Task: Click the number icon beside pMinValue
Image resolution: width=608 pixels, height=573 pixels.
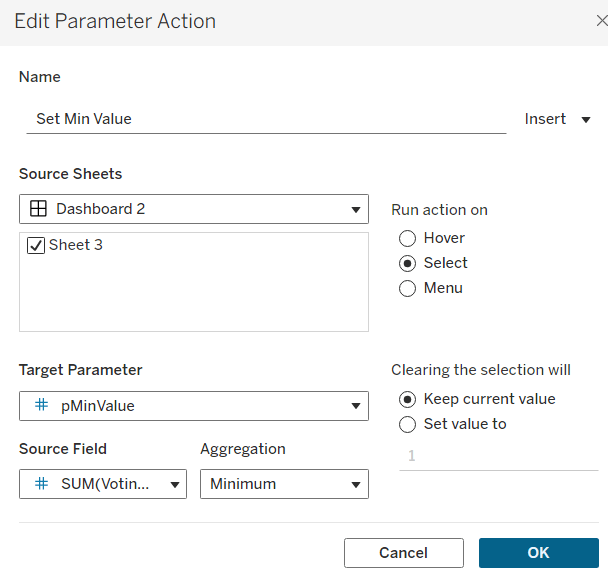Action: pos(41,405)
